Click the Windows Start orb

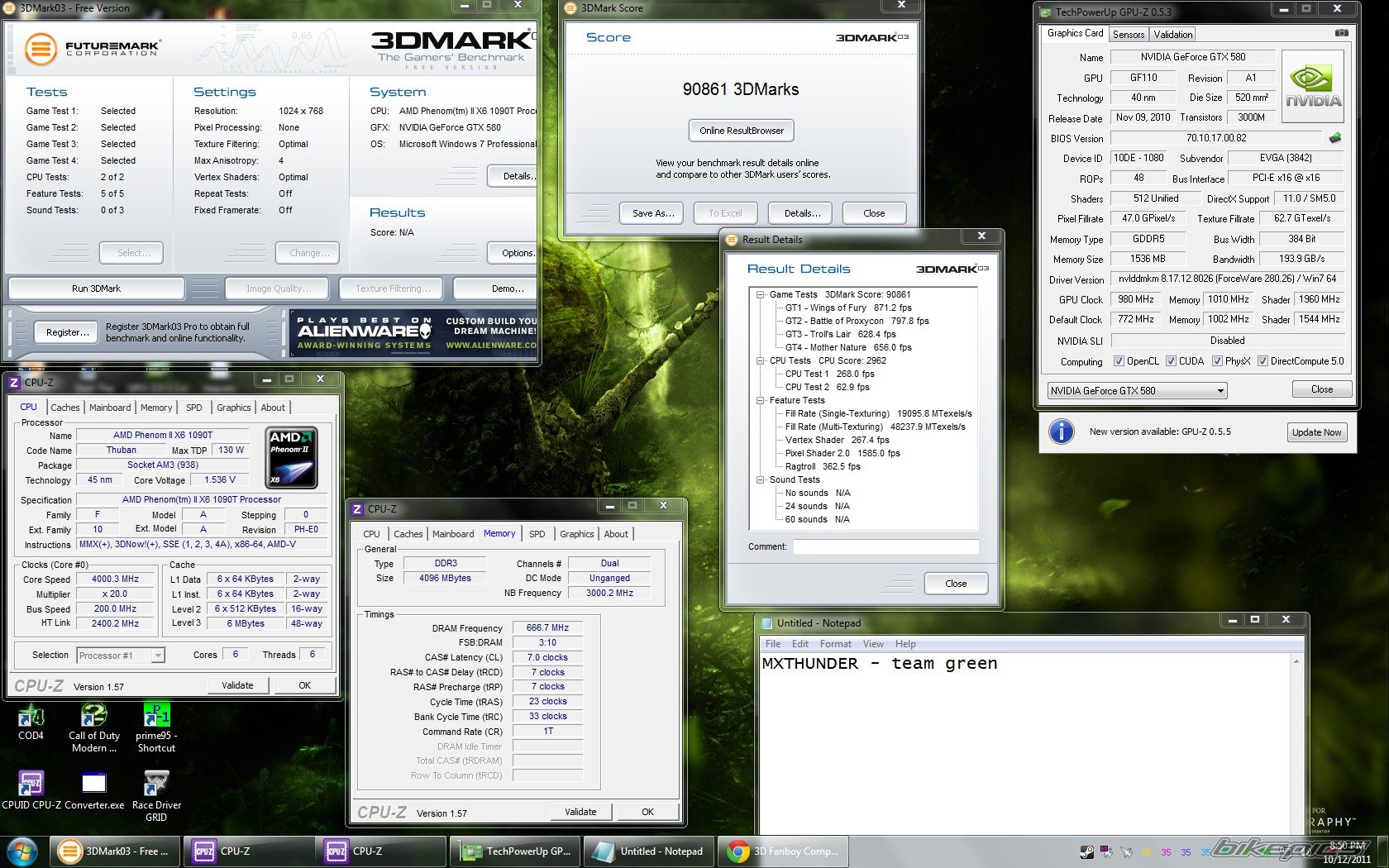tap(22, 851)
